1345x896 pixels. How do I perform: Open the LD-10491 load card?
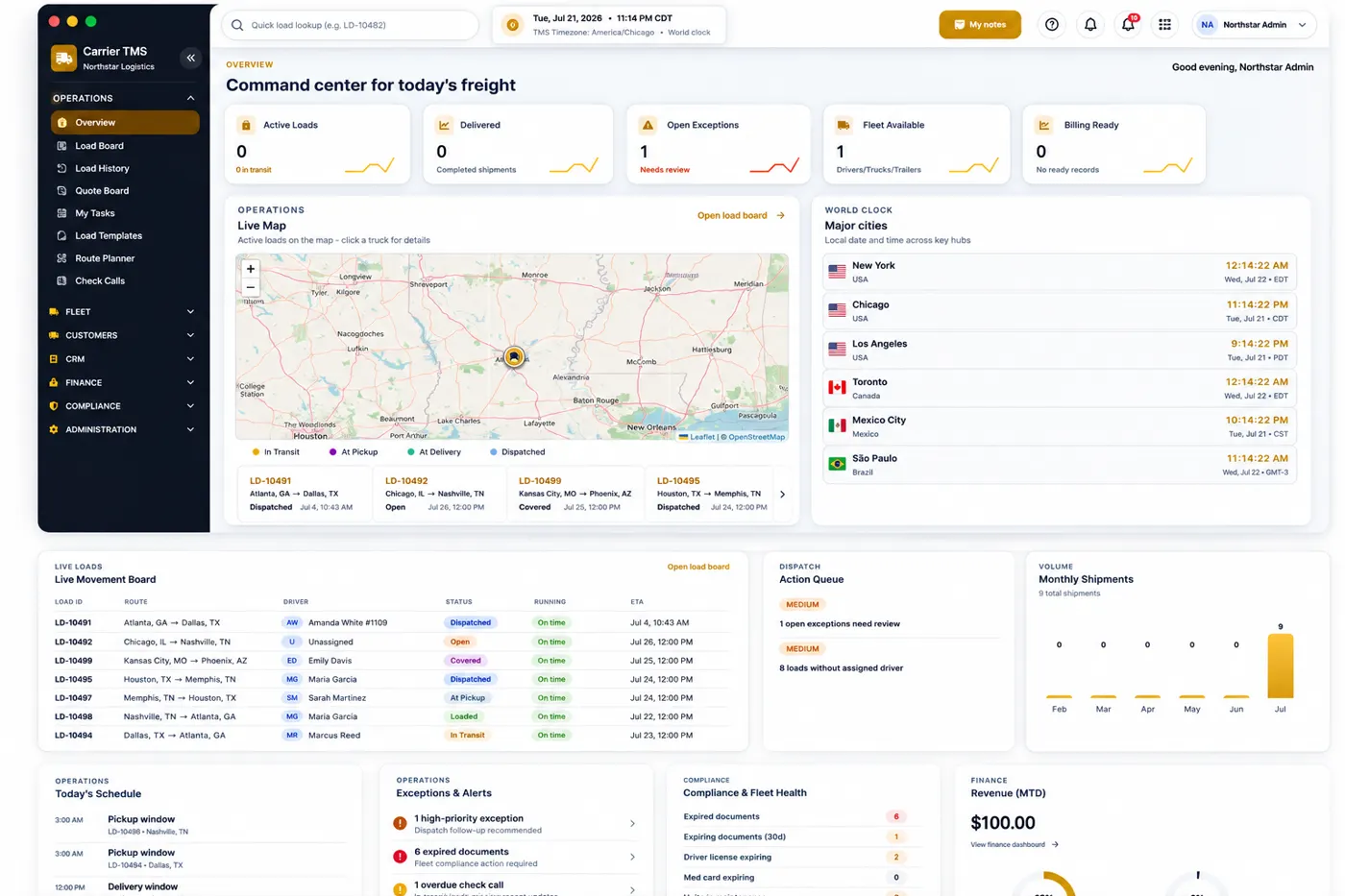click(x=304, y=494)
